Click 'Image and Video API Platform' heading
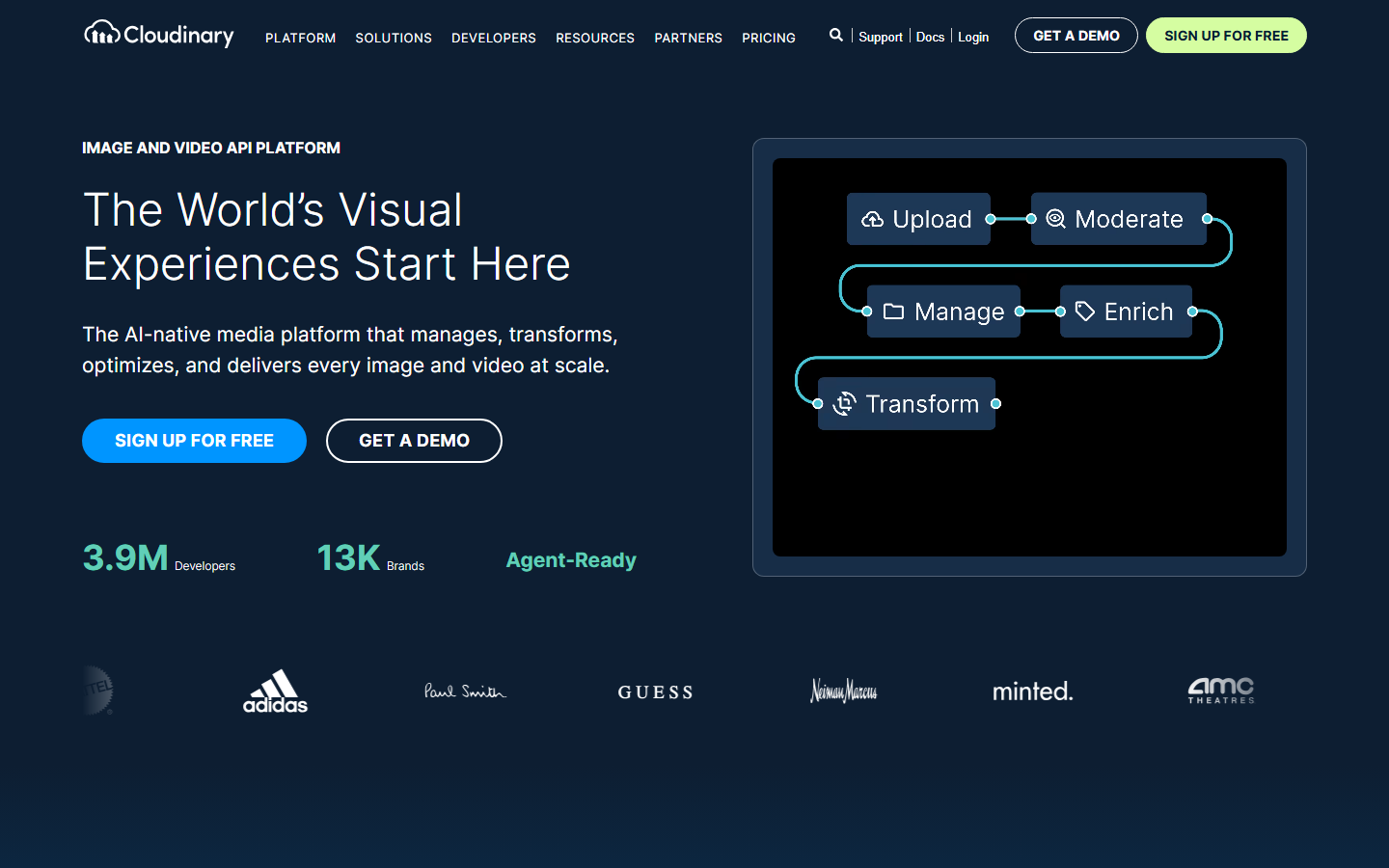This screenshot has width=1389, height=868. pos(211,148)
